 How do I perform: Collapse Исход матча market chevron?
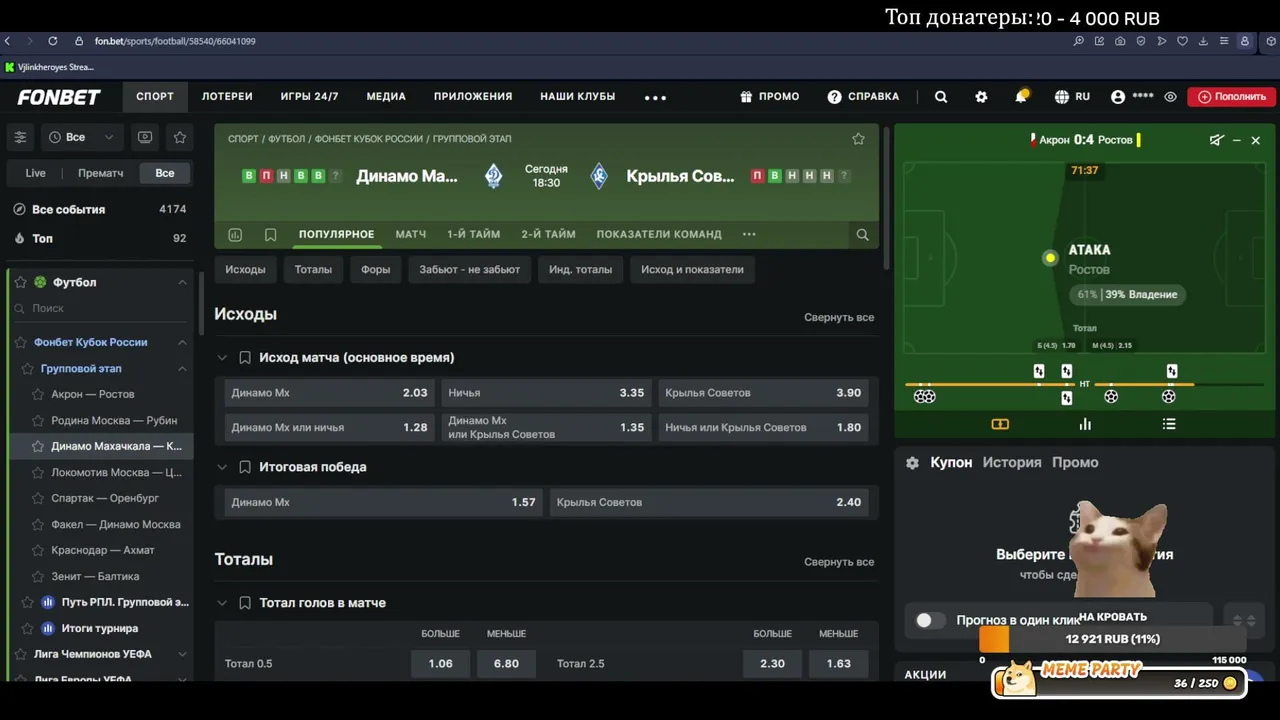point(222,357)
